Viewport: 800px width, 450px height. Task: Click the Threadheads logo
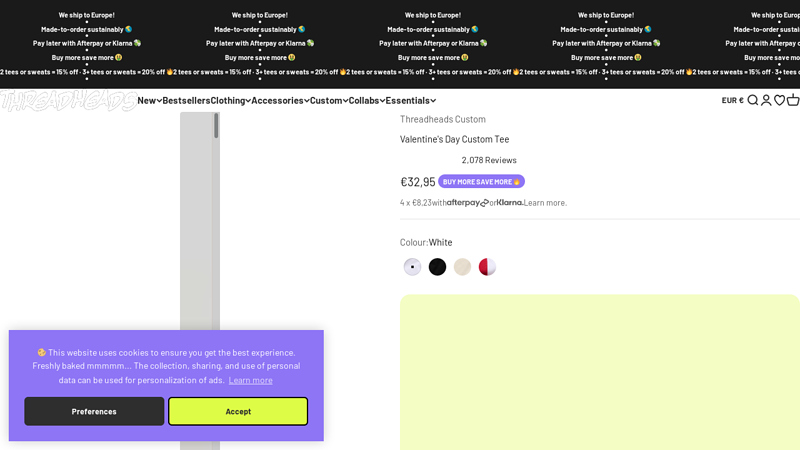68,100
